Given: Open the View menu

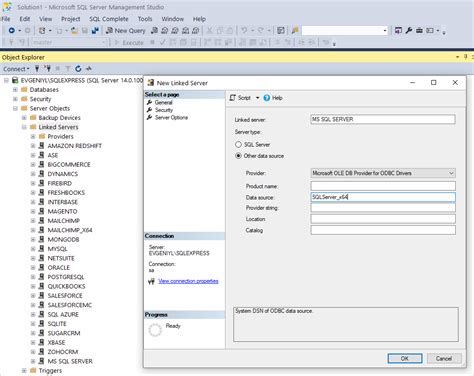Looking at the screenshot, I should (45, 19).
